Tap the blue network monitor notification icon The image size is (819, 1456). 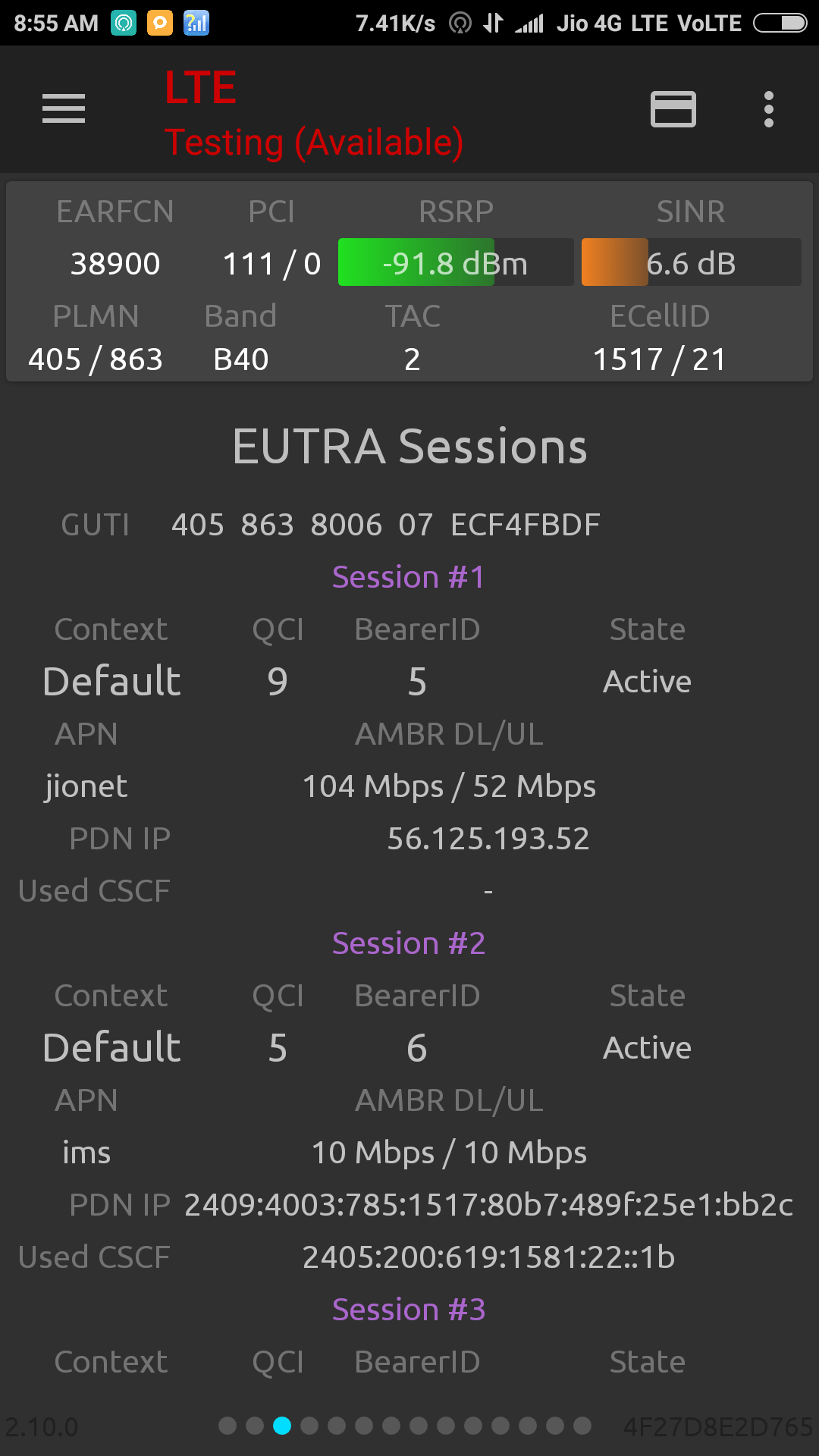tap(196, 24)
